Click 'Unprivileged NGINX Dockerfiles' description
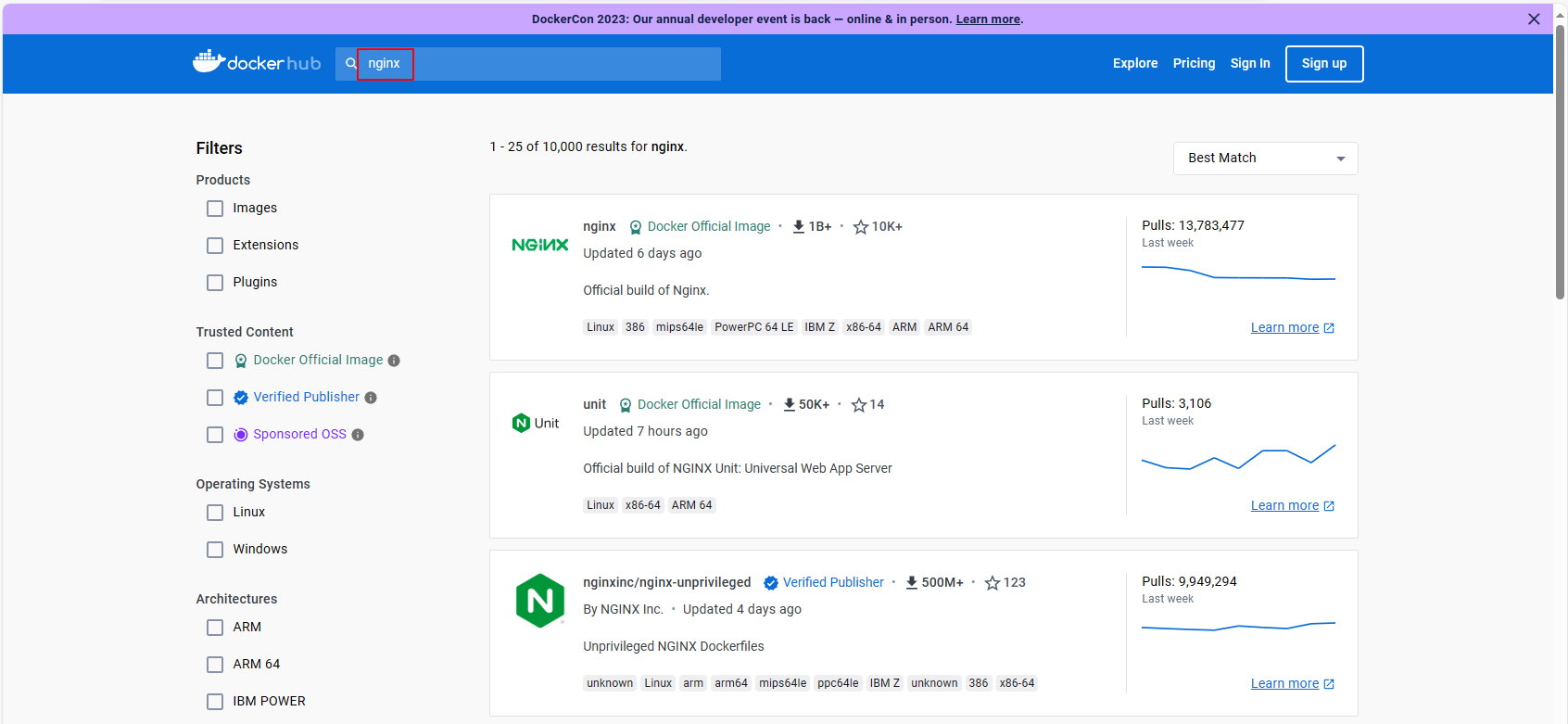 674,646
